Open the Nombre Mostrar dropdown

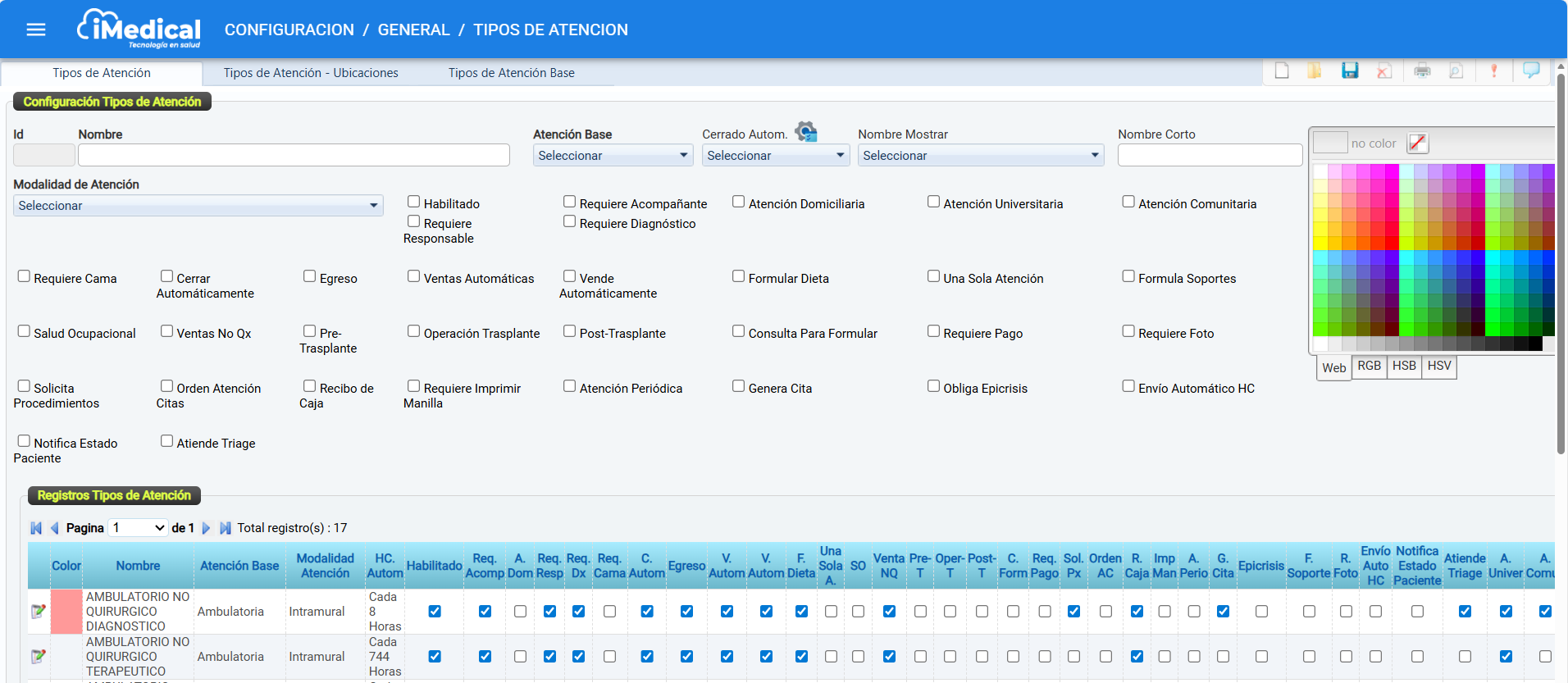(x=980, y=156)
